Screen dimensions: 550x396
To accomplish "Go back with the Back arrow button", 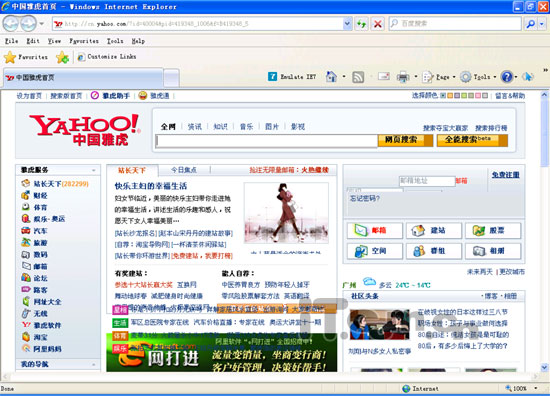I will click(x=11, y=24).
